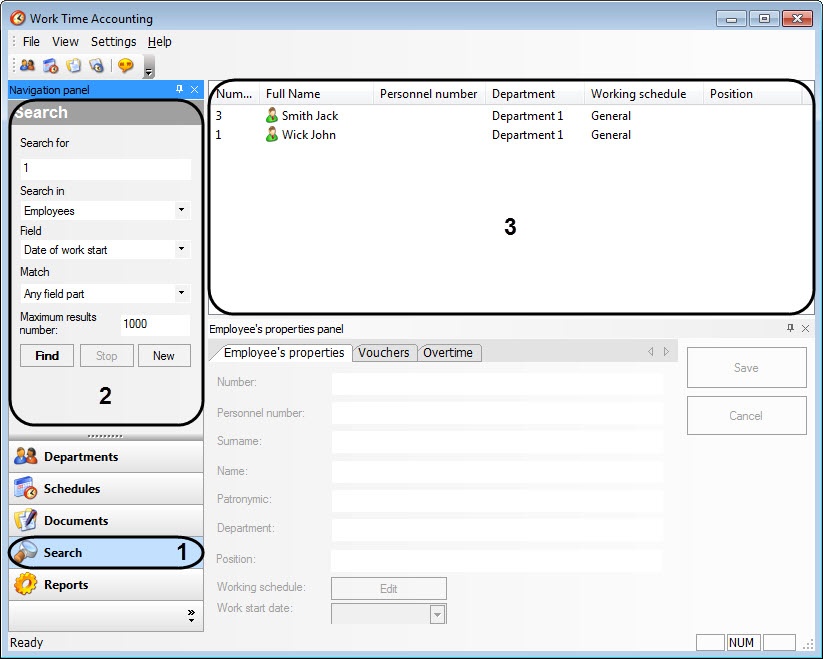Expand the Match dropdown set to Any field part
Image resolution: width=823 pixels, height=659 pixels.
(x=181, y=294)
